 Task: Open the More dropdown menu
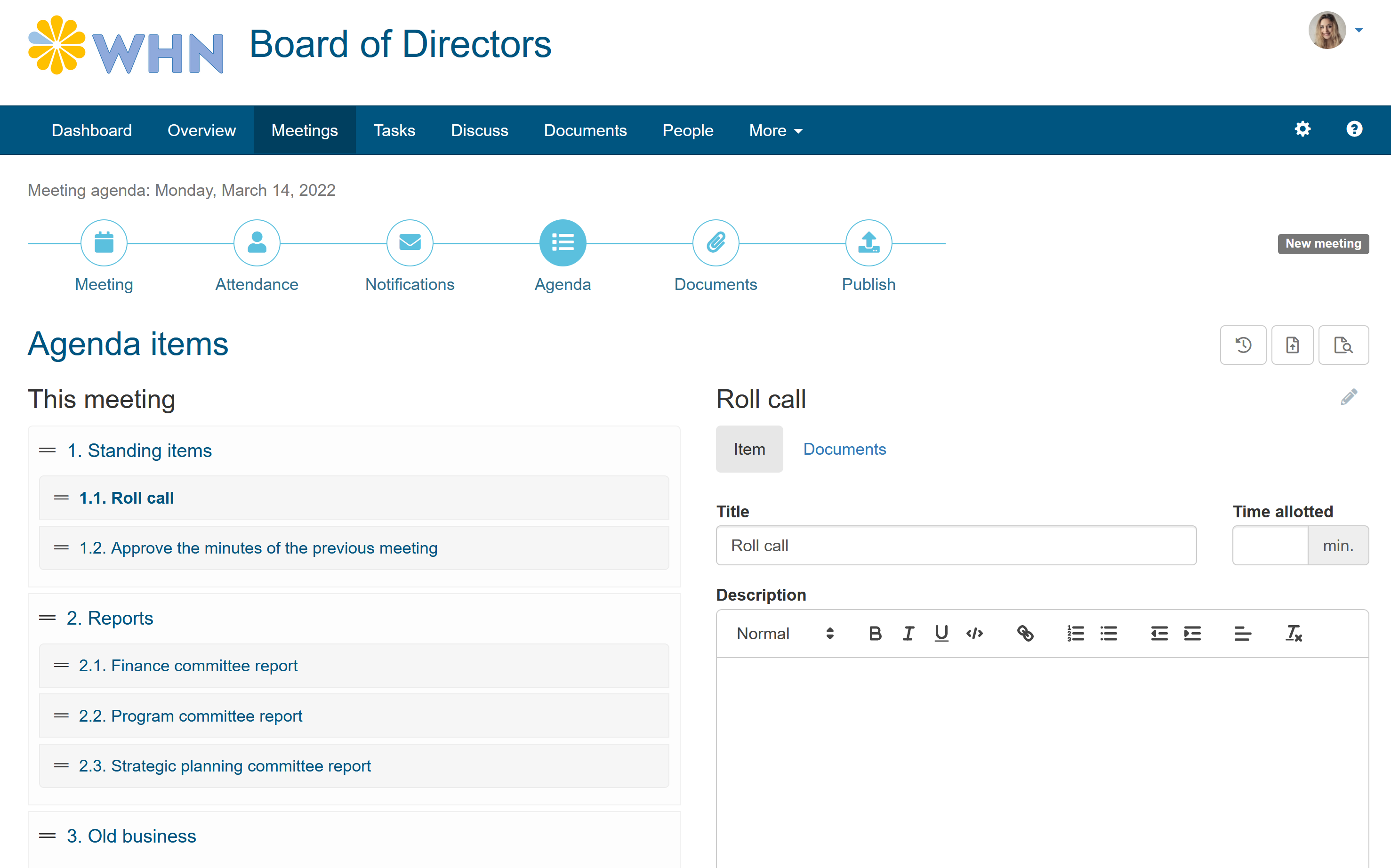click(x=775, y=130)
